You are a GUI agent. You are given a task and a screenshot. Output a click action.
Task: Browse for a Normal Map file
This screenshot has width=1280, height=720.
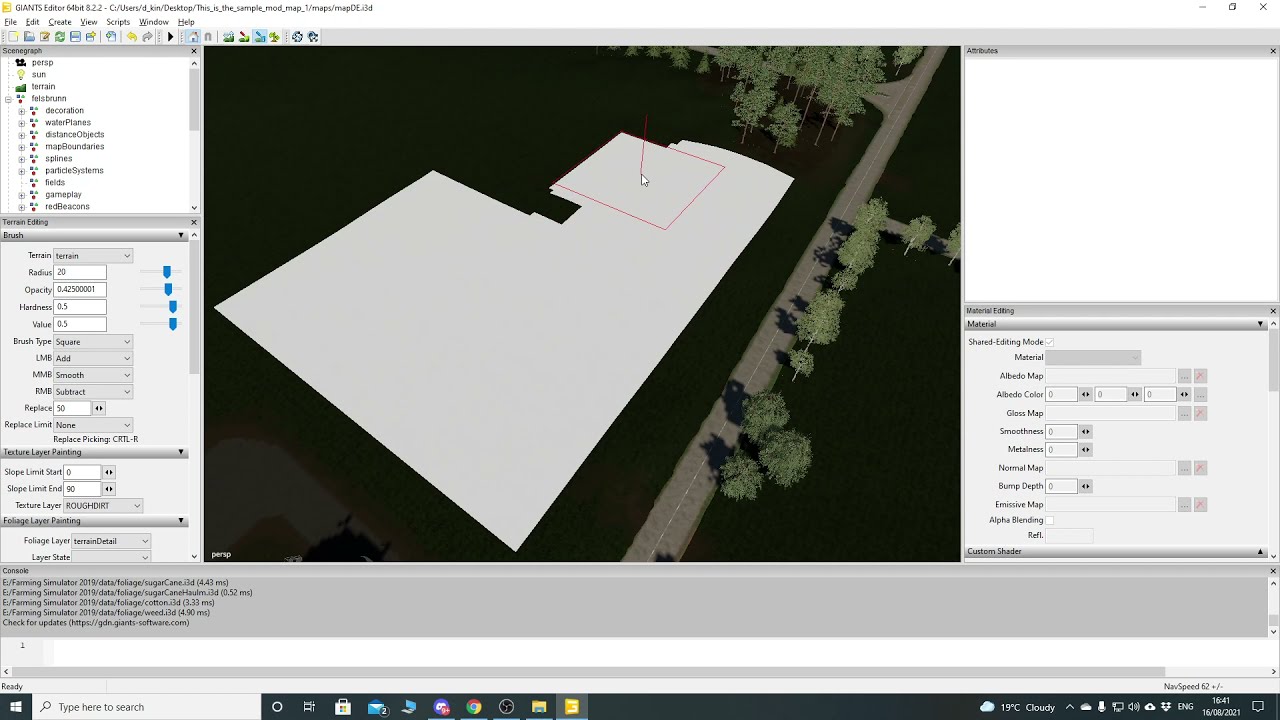tap(1184, 468)
